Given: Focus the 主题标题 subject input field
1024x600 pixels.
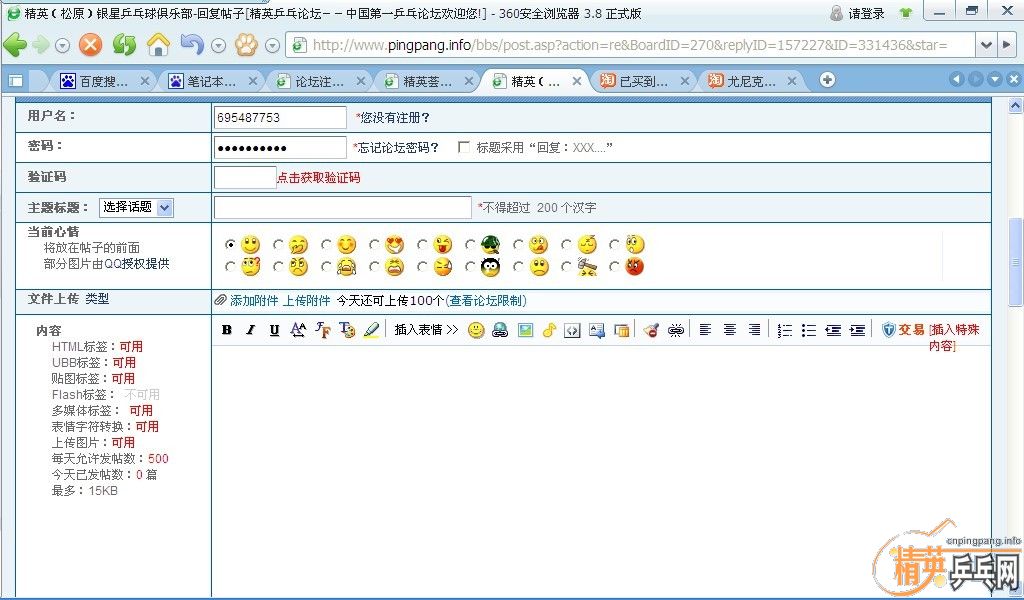Looking at the screenshot, I should tap(342, 207).
